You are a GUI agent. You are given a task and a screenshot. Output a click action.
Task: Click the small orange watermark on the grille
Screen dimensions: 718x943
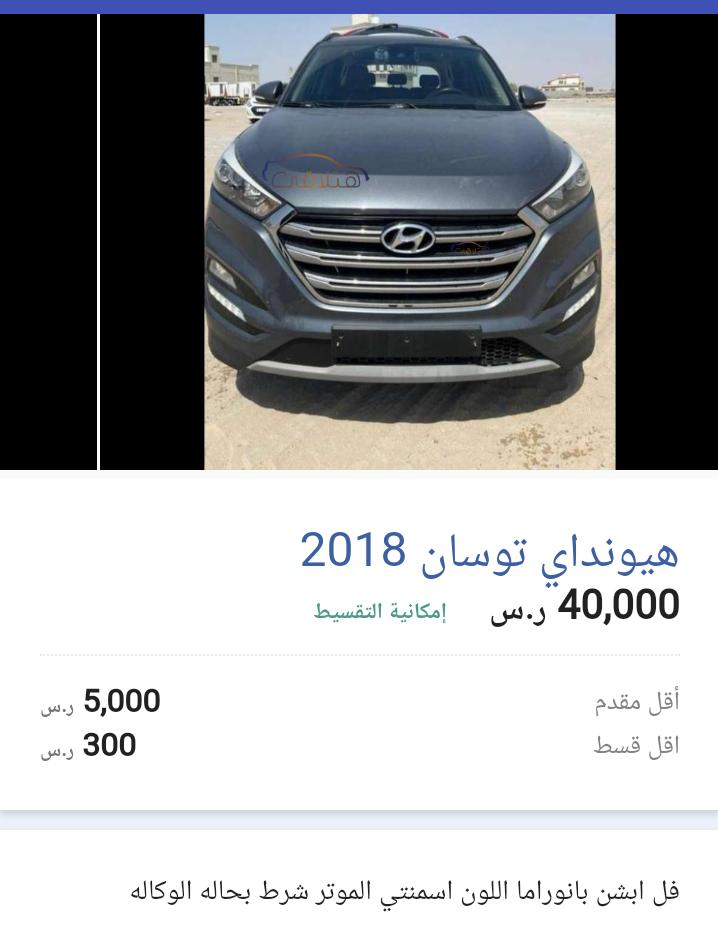[467, 247]
